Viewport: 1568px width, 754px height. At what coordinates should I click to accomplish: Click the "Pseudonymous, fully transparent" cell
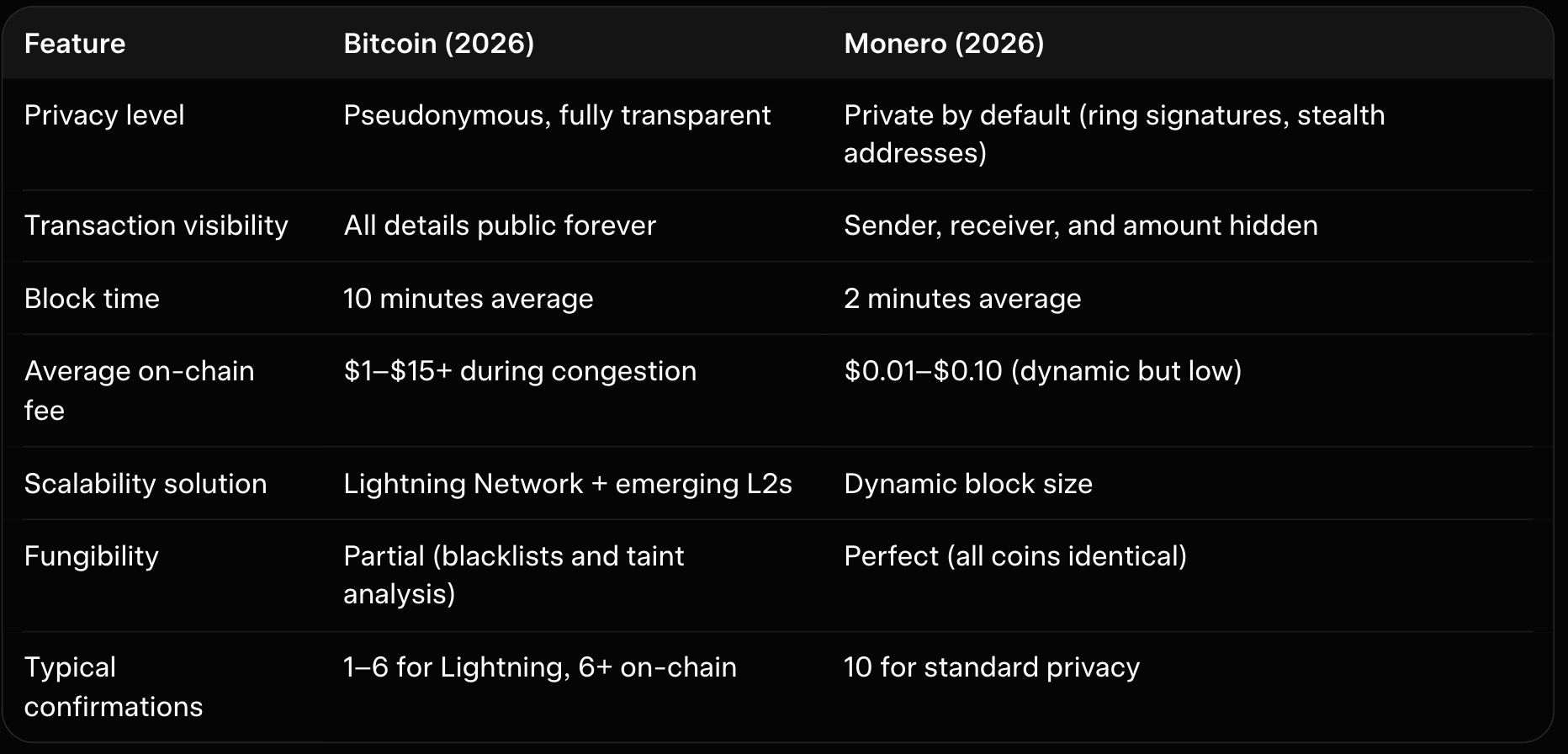click(557, 115)
